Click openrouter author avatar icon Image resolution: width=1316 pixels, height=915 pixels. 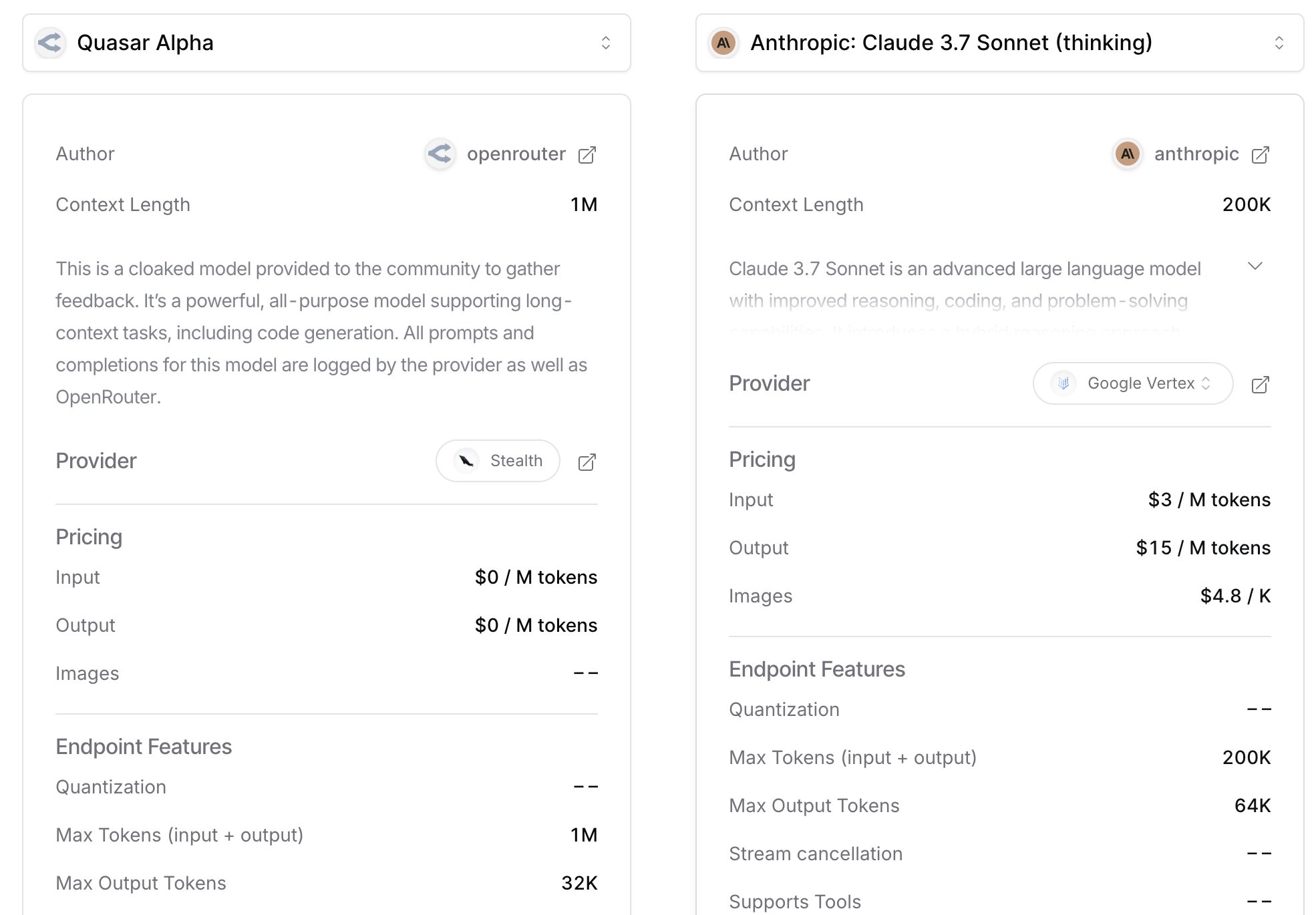(x=440, y=154)
